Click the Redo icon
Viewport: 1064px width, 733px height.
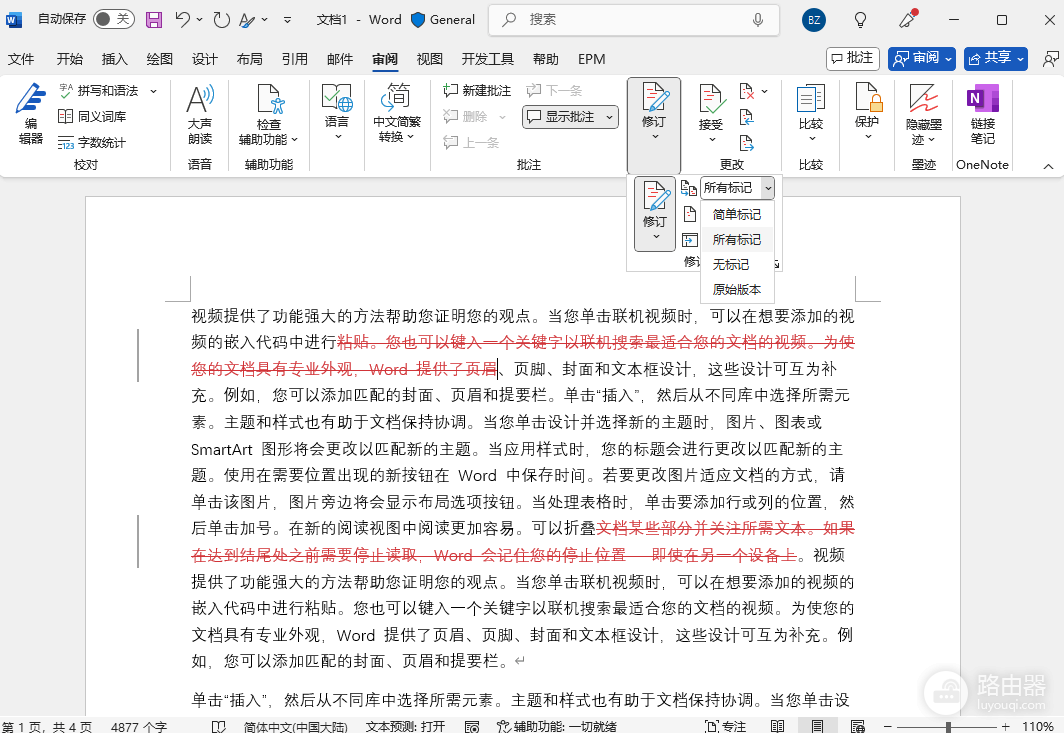coord(221,20)
